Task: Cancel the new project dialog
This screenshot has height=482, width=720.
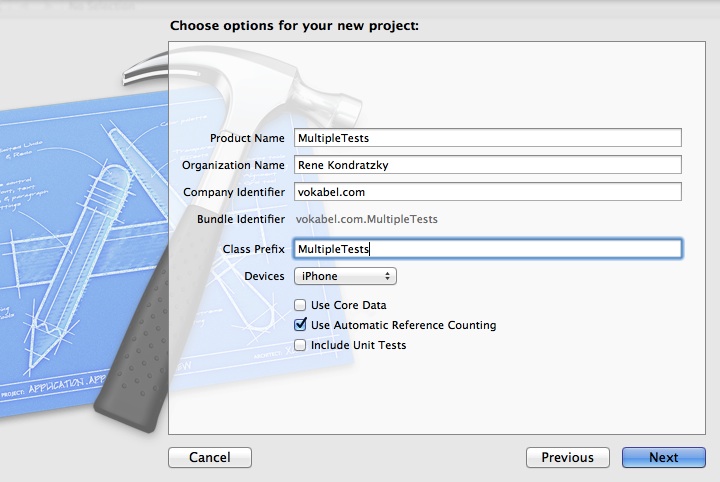Action: click(210, 457)
